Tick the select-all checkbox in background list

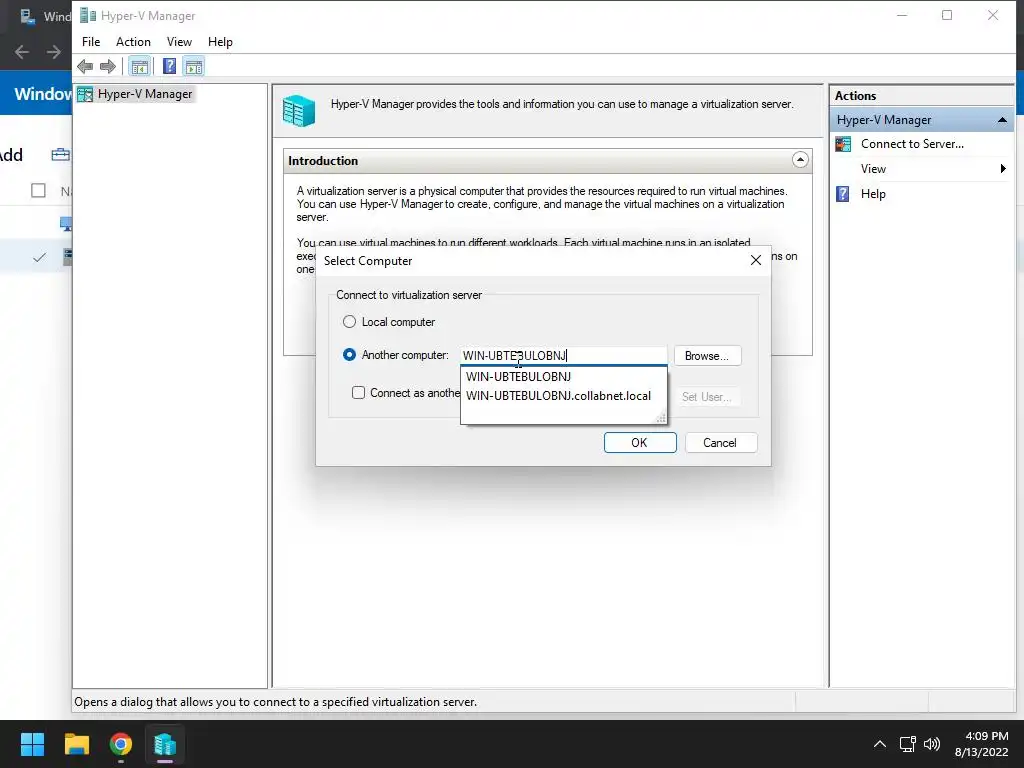pyautogui.click(x=39, y=190)
